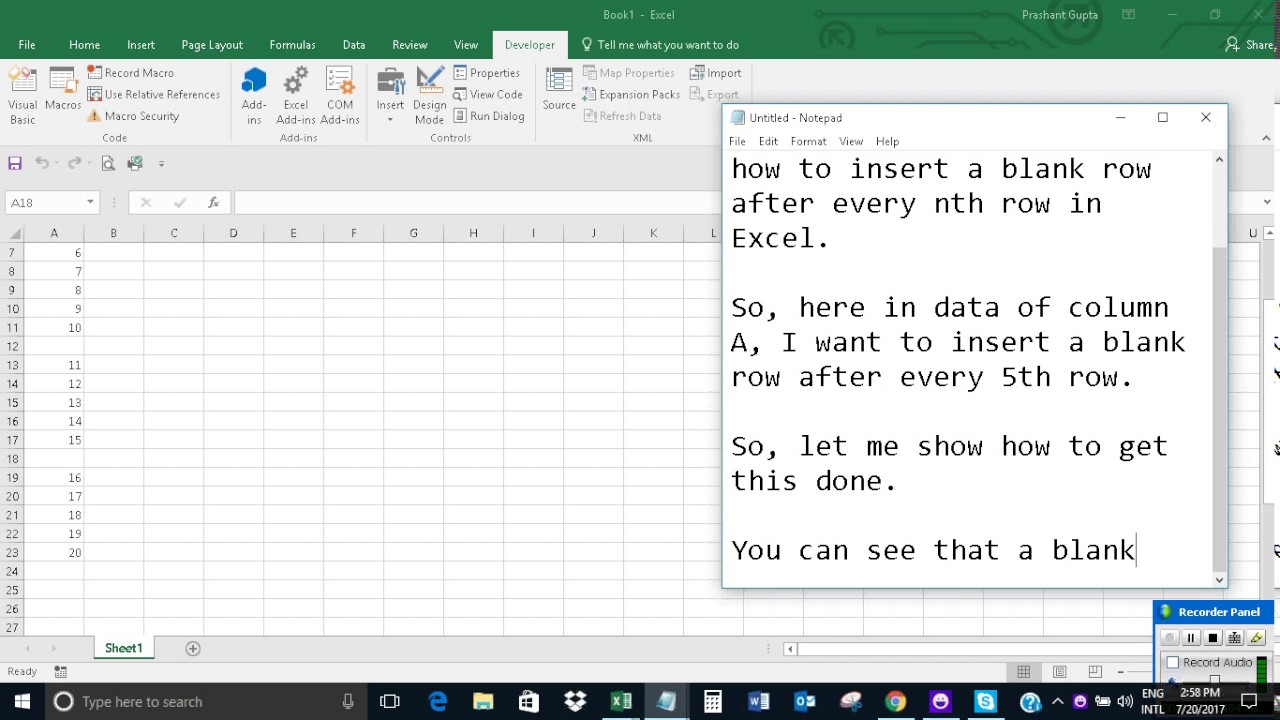Toggle Use Relative References

pos(153,94)
